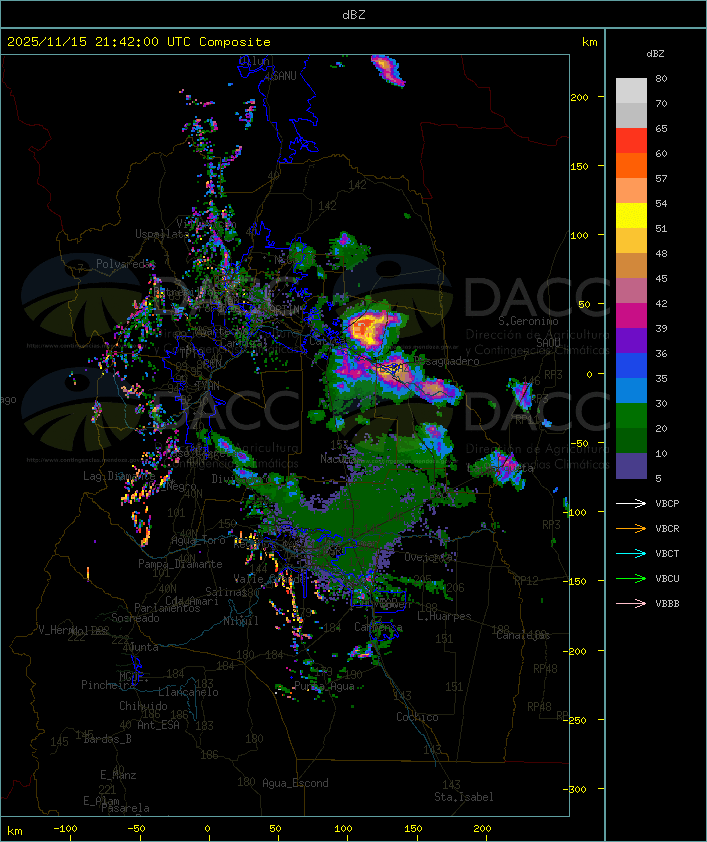Screen dimensions: 707x842
Task: Click the orange VBCR arrow icon
Action: [x=631, y=528]
